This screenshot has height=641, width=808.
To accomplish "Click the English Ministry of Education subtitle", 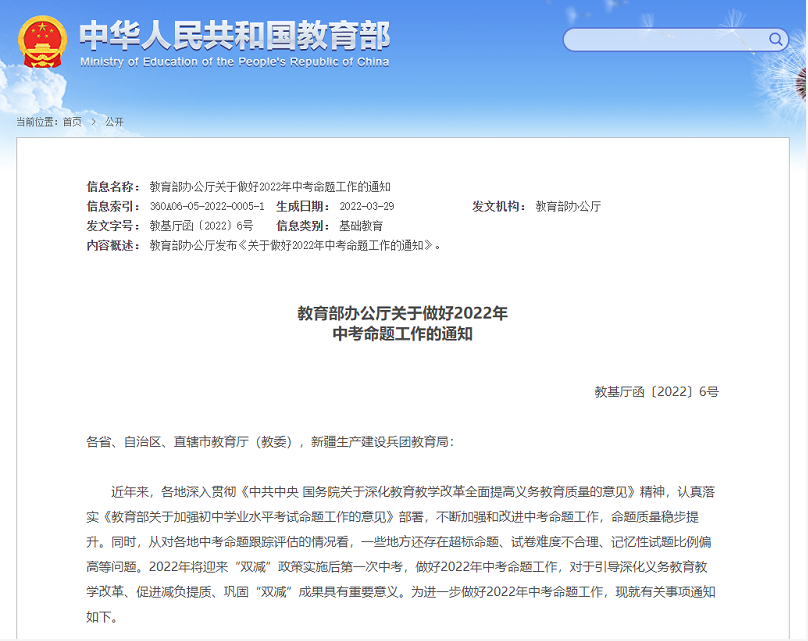I will 234,62.
